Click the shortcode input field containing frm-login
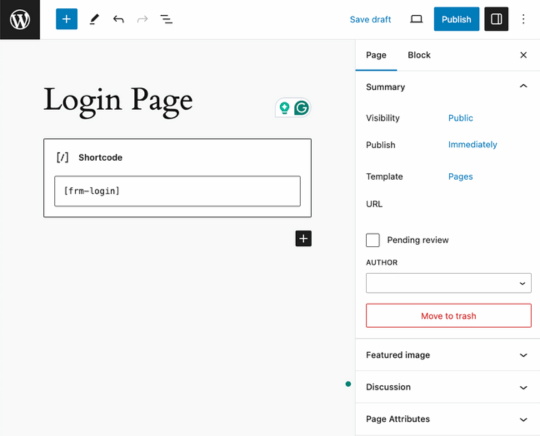 pyautogui.click(x=177, y=191)
